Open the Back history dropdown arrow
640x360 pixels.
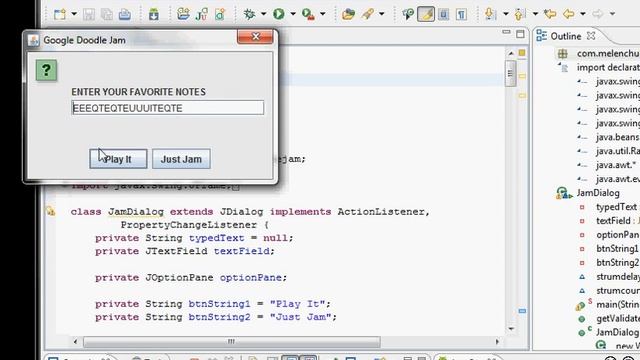(x=583, y=14)
